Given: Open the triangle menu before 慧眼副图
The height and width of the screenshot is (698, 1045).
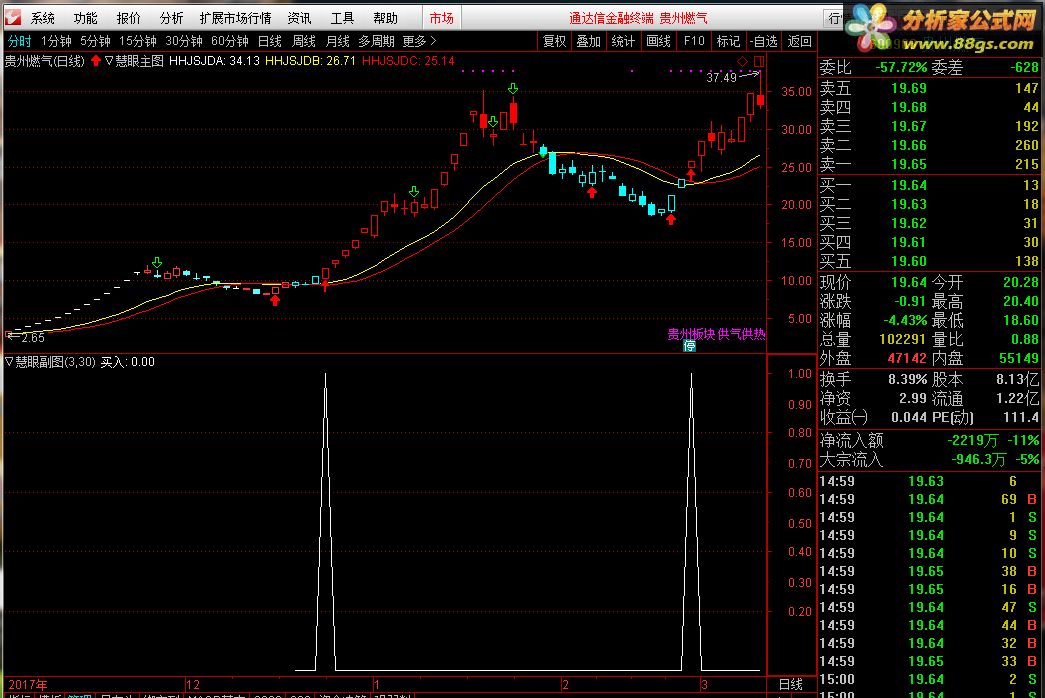Looking at the screenshot, I should tap(9, 362).
